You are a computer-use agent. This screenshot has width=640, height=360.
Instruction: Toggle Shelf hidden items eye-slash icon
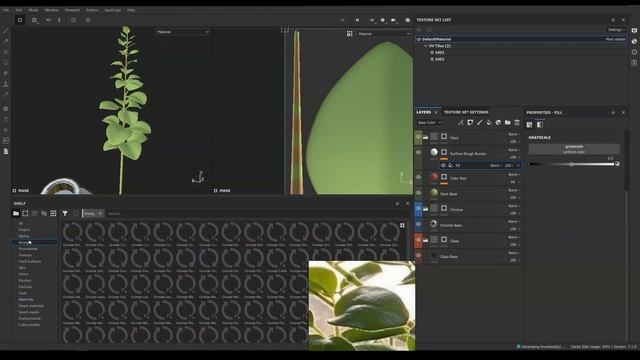click(44, 213)
